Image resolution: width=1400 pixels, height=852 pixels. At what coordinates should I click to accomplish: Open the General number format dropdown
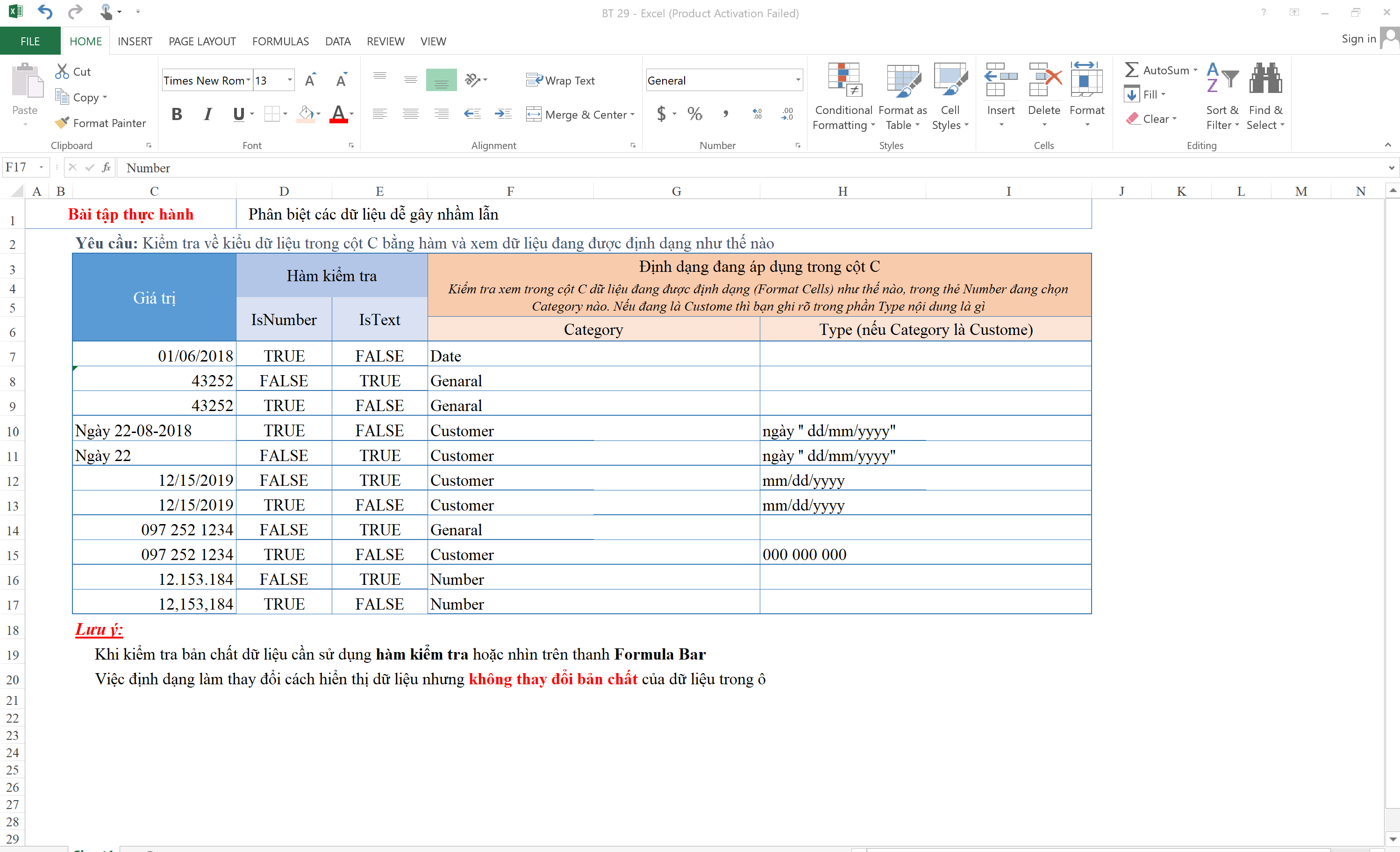pyautogui.click(x=798, y=80)
